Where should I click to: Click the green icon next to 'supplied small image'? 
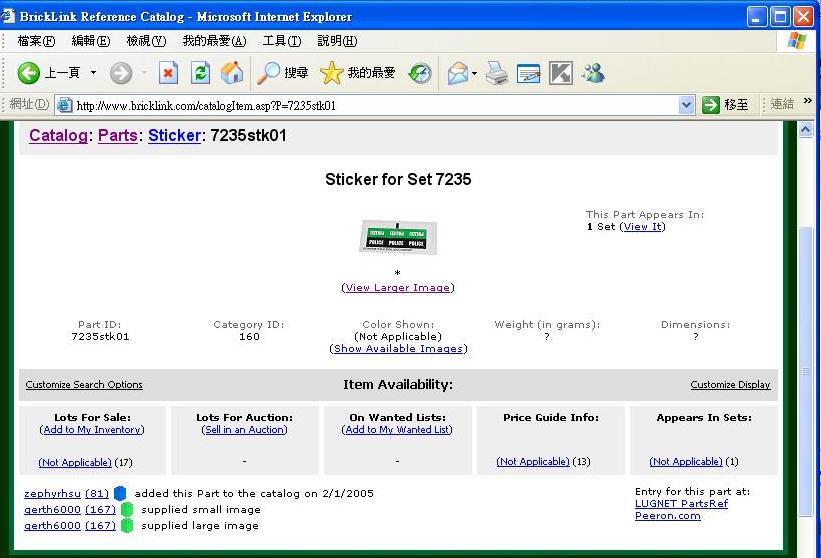tap(127, 509)
